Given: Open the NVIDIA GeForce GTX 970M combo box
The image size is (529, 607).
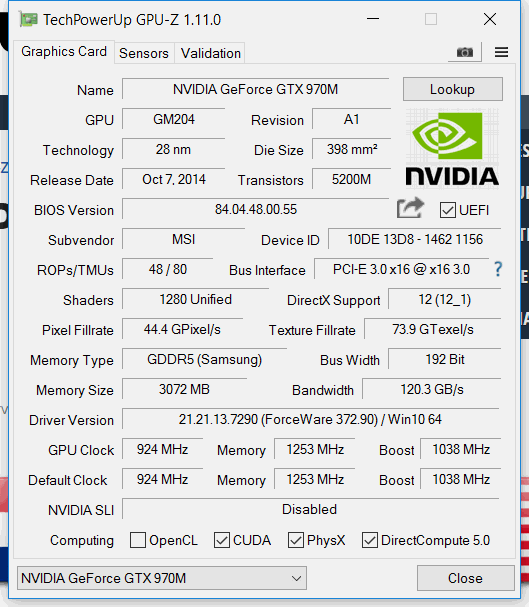Looking at the screenshot, I should tap(162, 578).
